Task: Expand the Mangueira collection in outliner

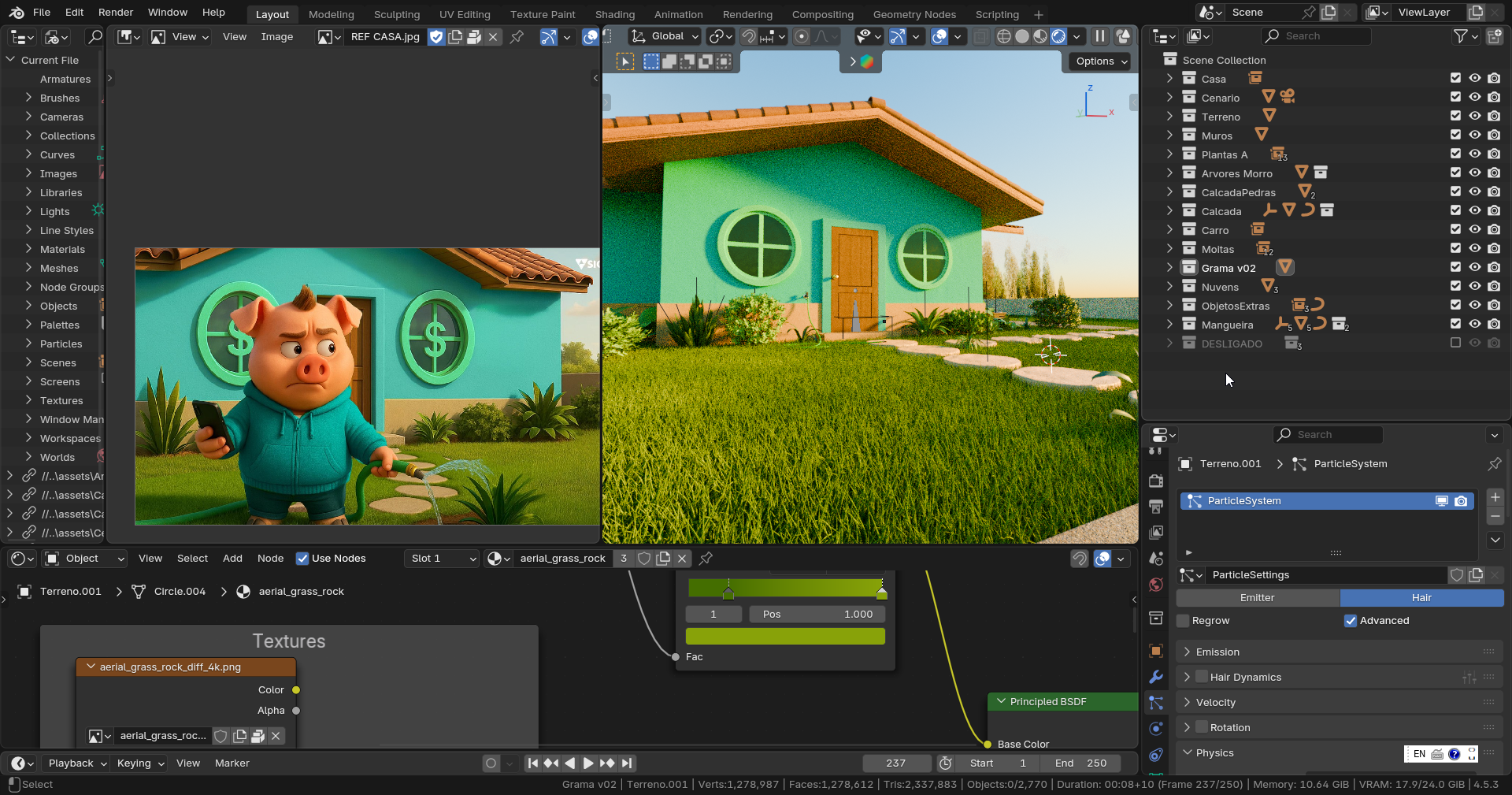Action: [x=1169, y=324]
